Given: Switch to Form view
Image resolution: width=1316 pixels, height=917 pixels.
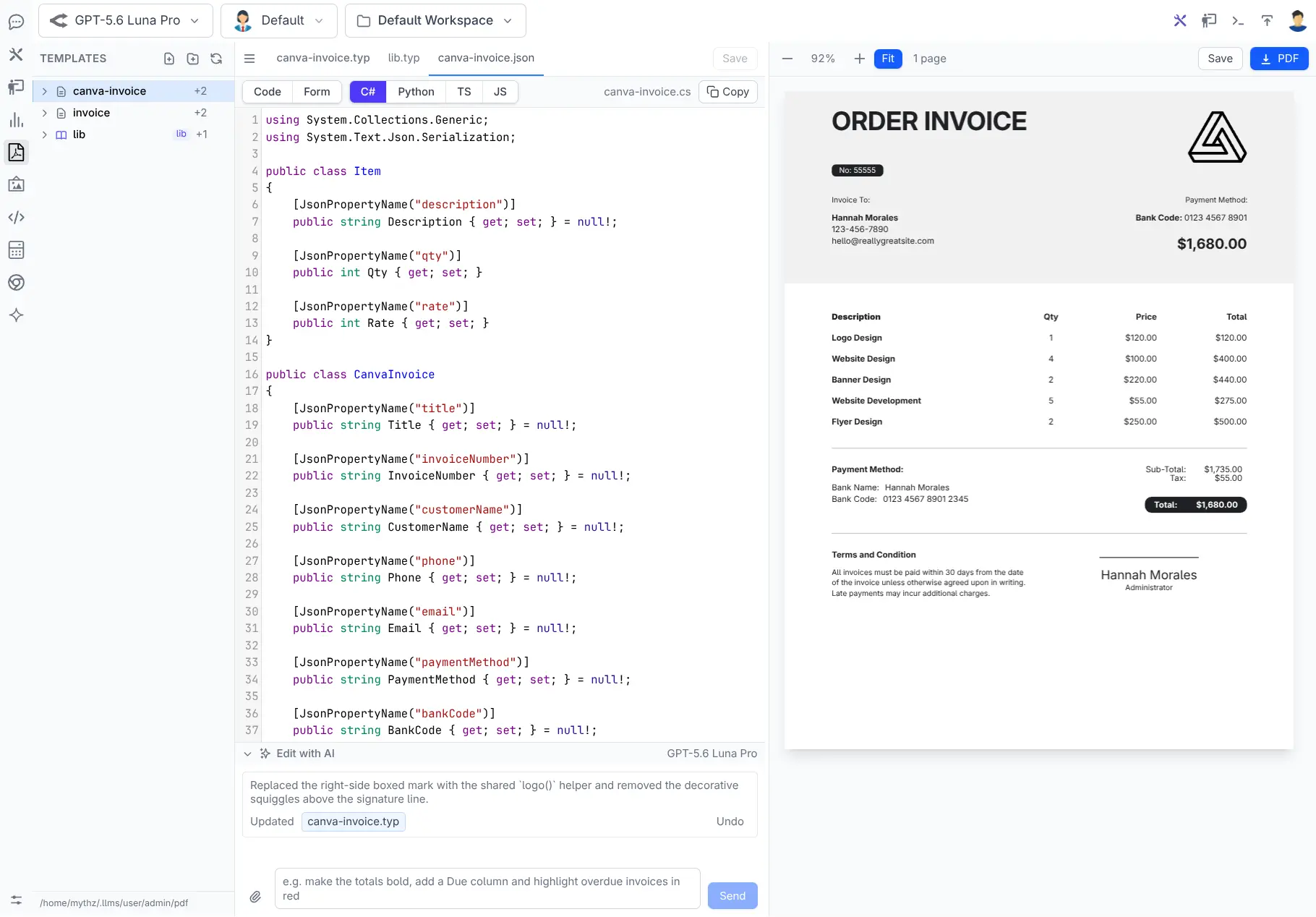Looking at the screenshot, I should pyautogui.click(x=317, y=92).
